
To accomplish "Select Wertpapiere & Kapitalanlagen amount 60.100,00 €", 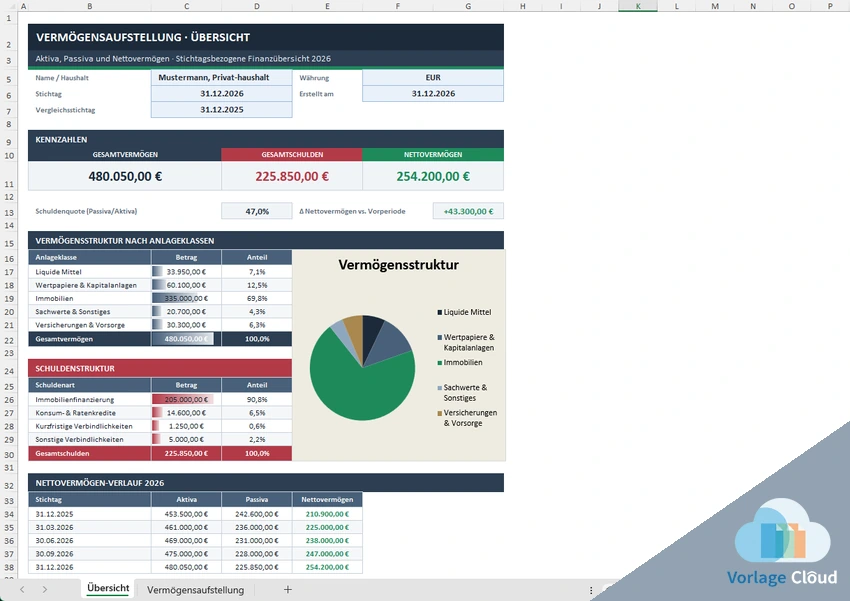I will 186,285.
